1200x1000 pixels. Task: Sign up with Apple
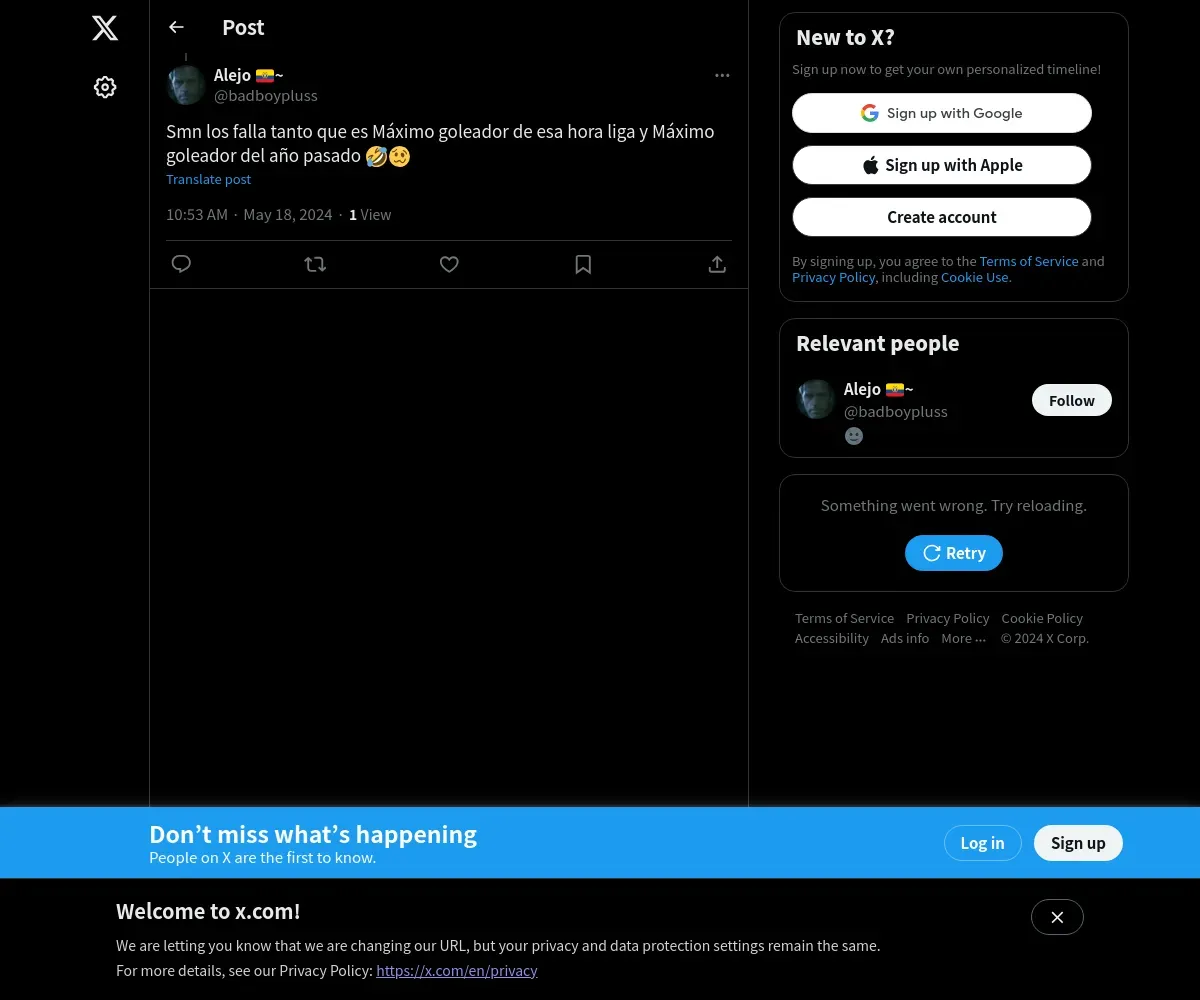[x=942, y=165]
